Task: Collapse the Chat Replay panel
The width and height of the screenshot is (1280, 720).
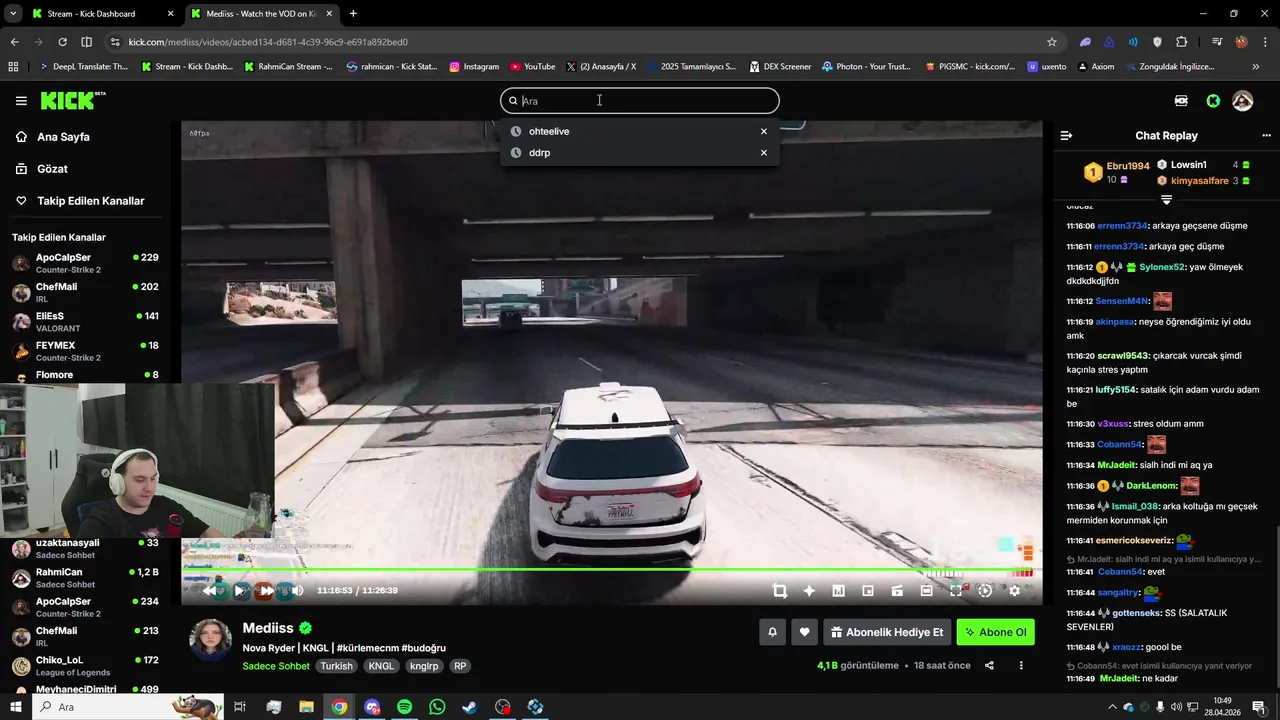Action: coord(1066,136)
